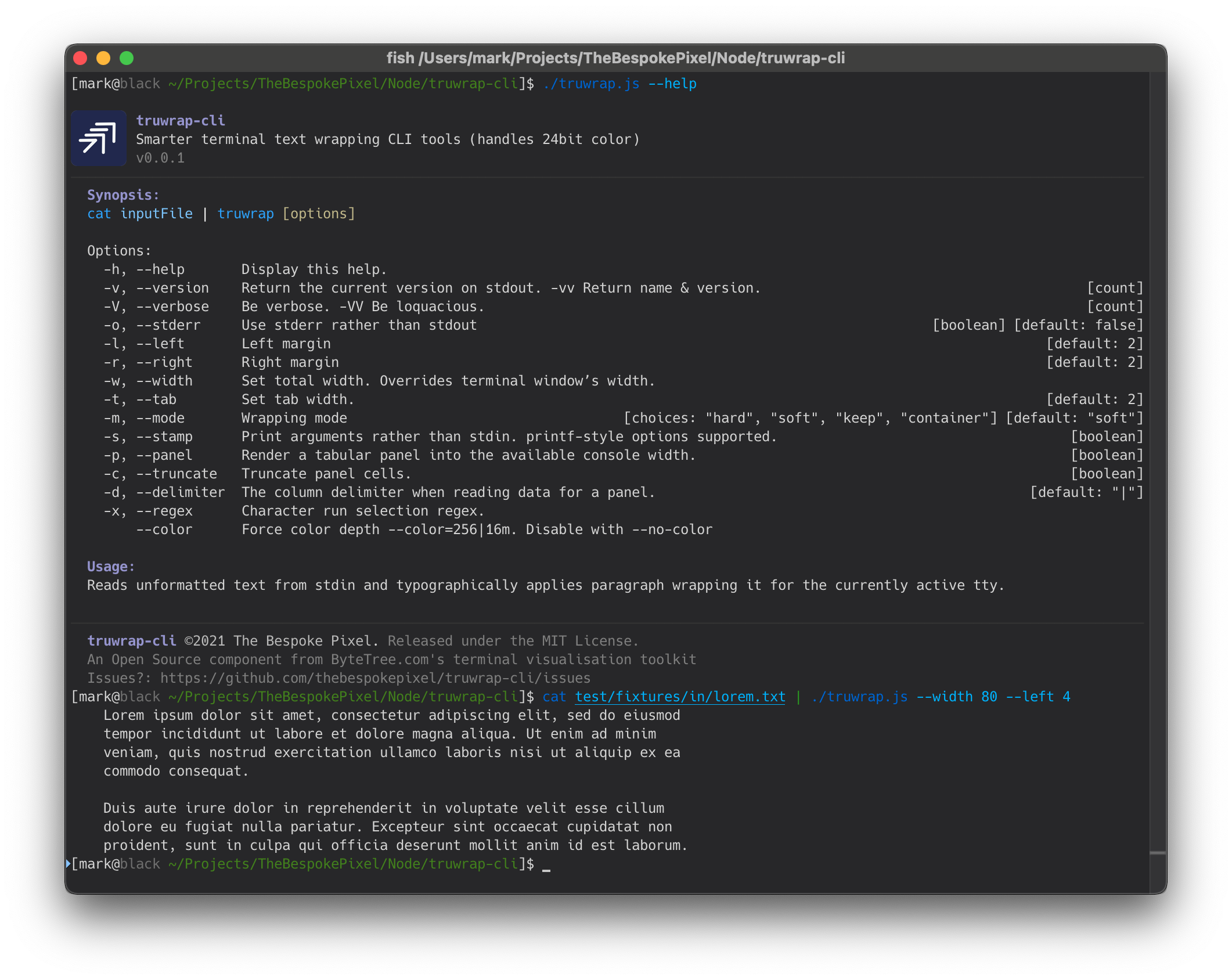Click the truwrap-cli heading text
This screenshot has width=1232, height=980.
coord(181,121)
